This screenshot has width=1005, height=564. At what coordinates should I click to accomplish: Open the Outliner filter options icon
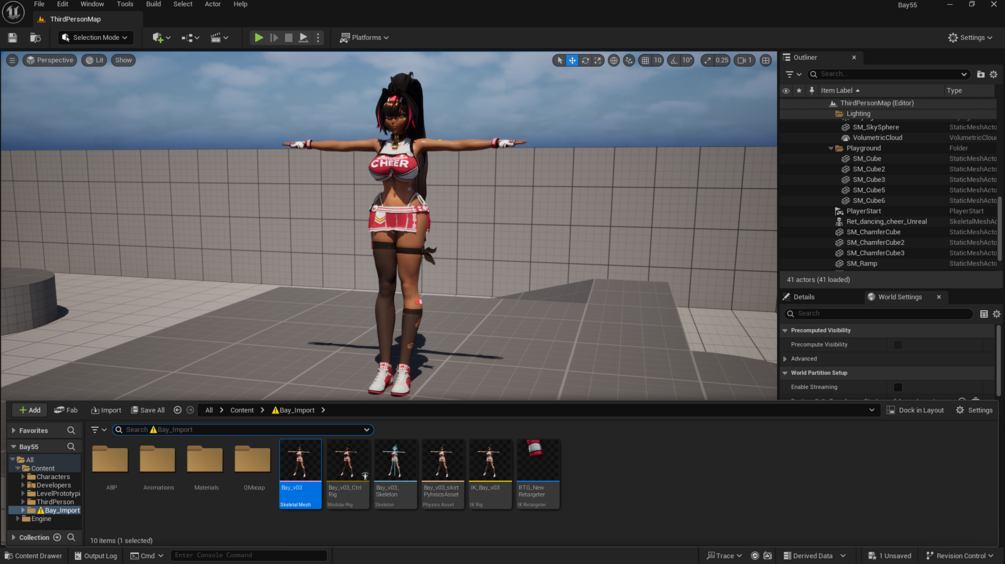(x=793, y=74)
